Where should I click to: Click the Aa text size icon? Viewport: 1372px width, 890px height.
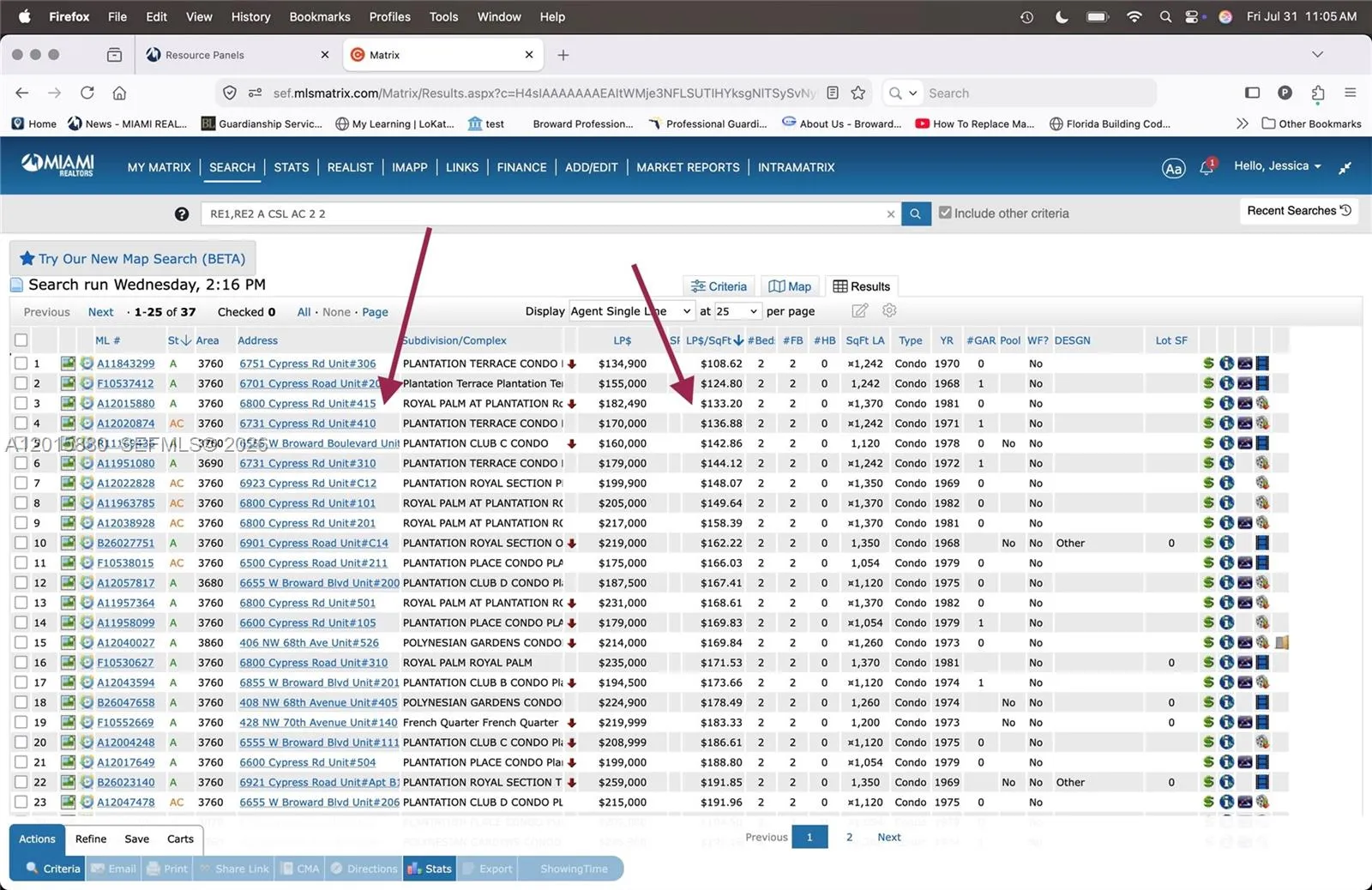click(1173, 168)
